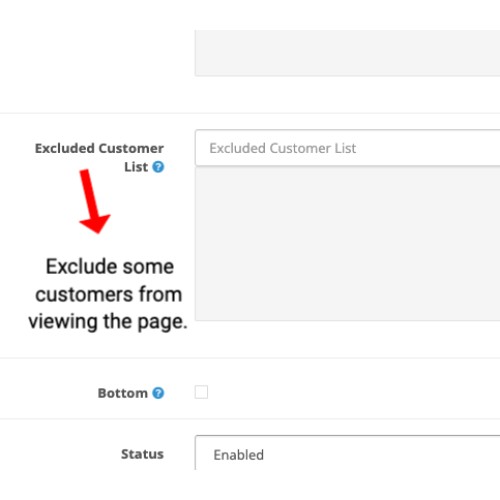Image resolution: width=500 pixels, height=500 pixels.
Task: Select the Enabled value in the Status field
Action: (238, 455)
